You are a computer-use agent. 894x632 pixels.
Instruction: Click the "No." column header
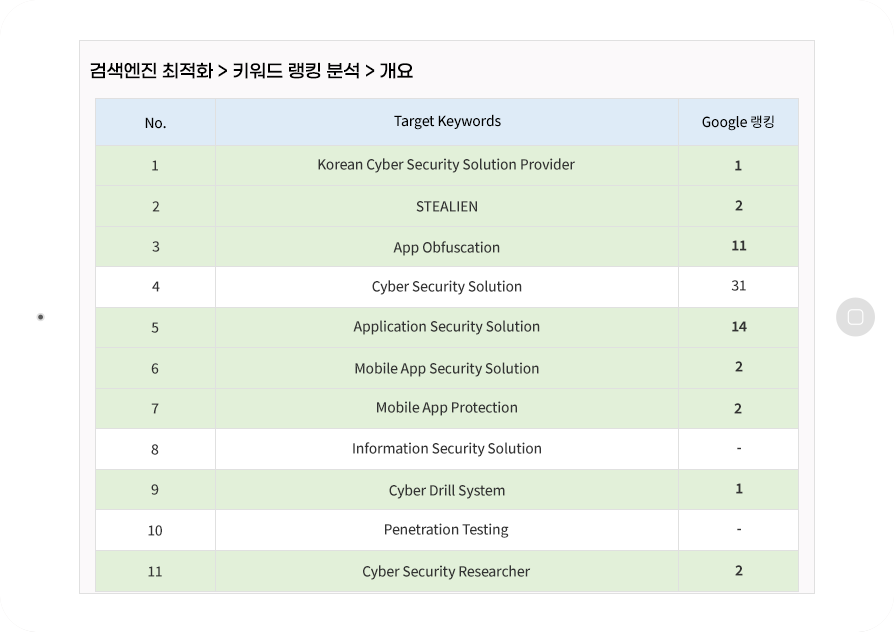point(155,123)
